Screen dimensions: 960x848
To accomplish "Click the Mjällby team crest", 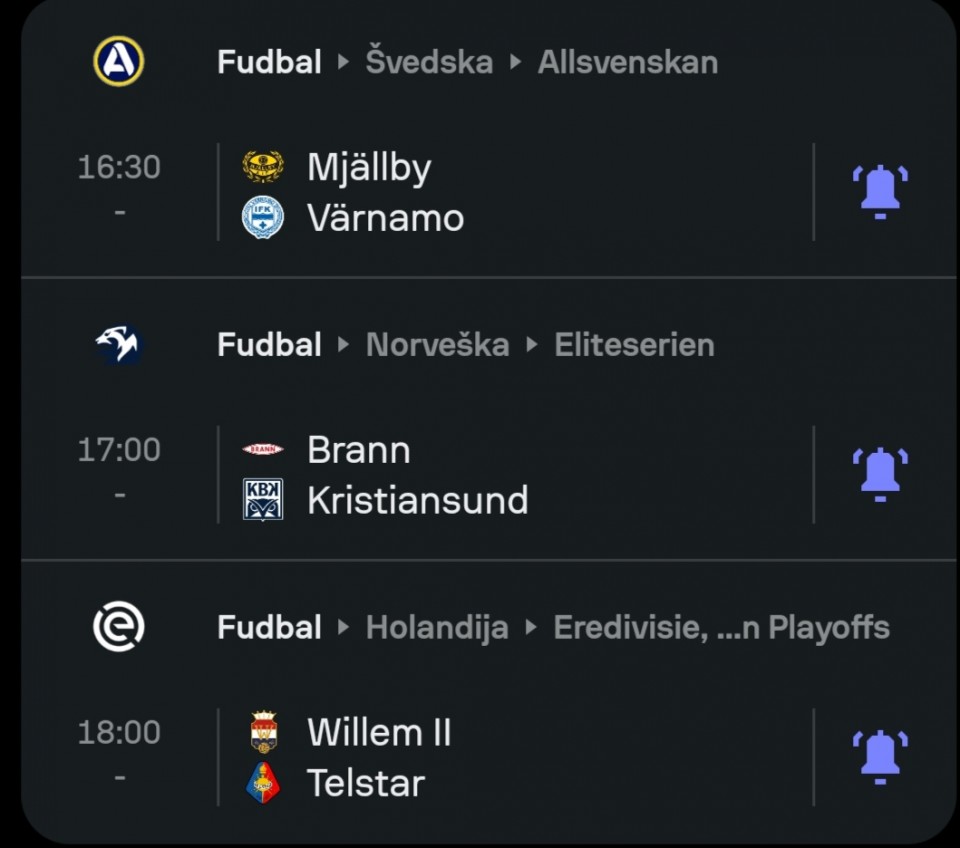I will pos(263,167).
